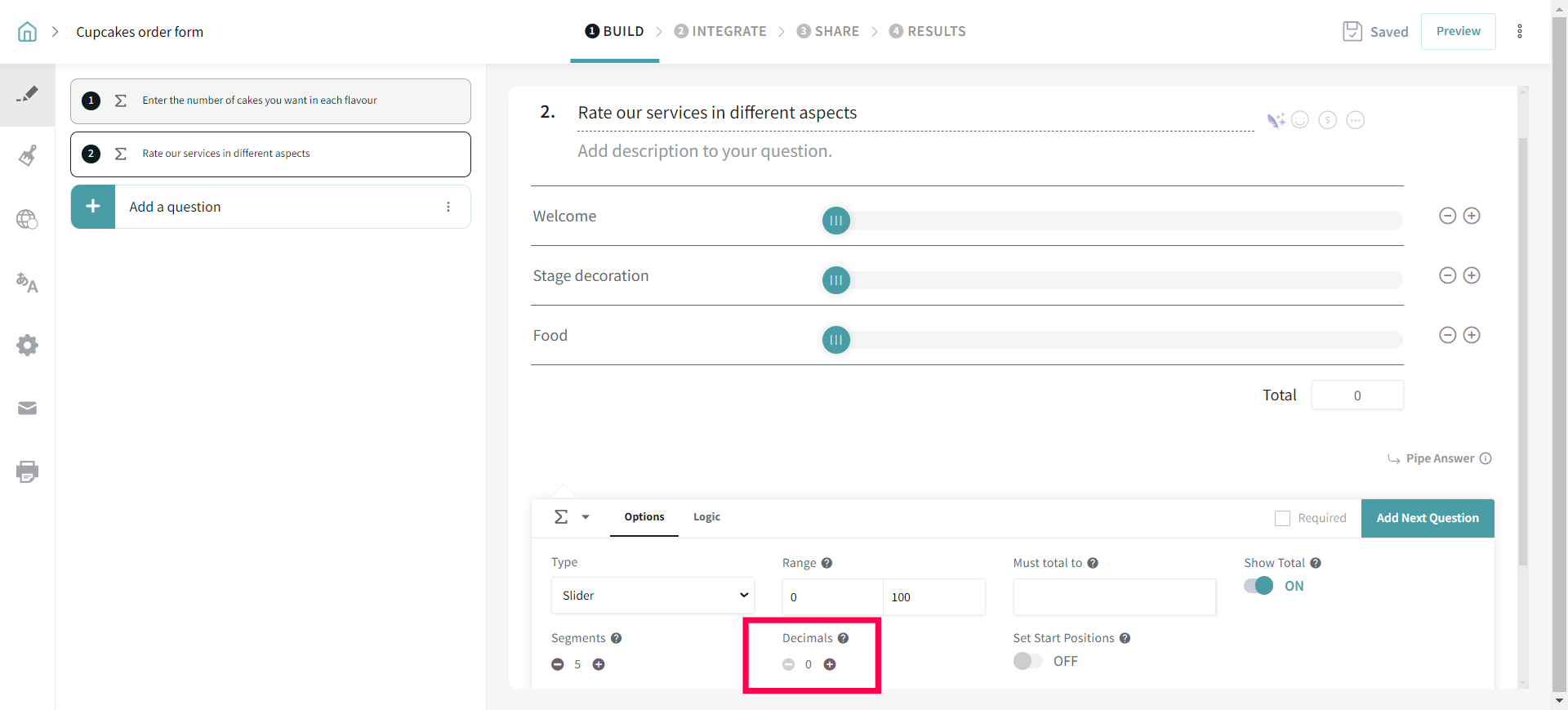This screenshot has width=1568, height=710.
Task: Enable the Set Start Positions toggle
Action: (x=1027, y=661)
